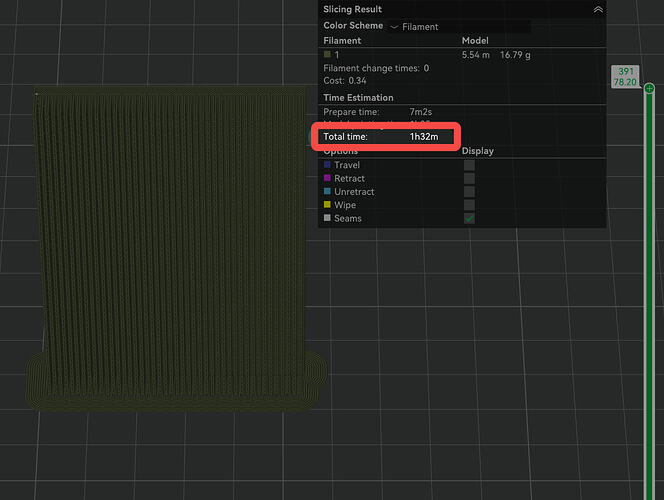
Task: Collapse the Slicing Result panel
Action: (598, 9)
